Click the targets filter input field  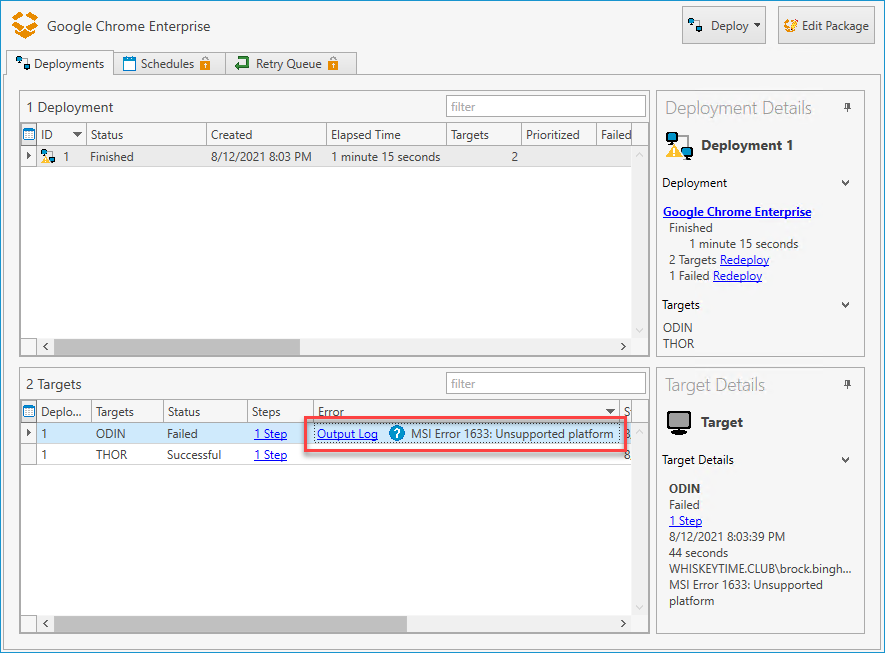545,384
